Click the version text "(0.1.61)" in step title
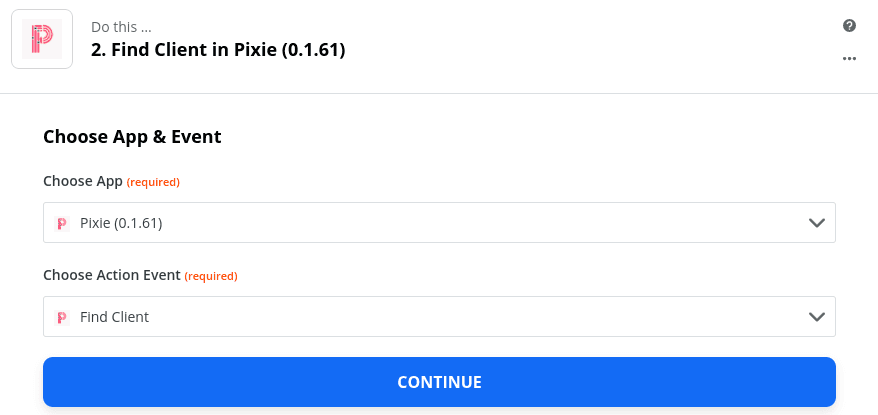The image size is (878, 415). (310, 50)
